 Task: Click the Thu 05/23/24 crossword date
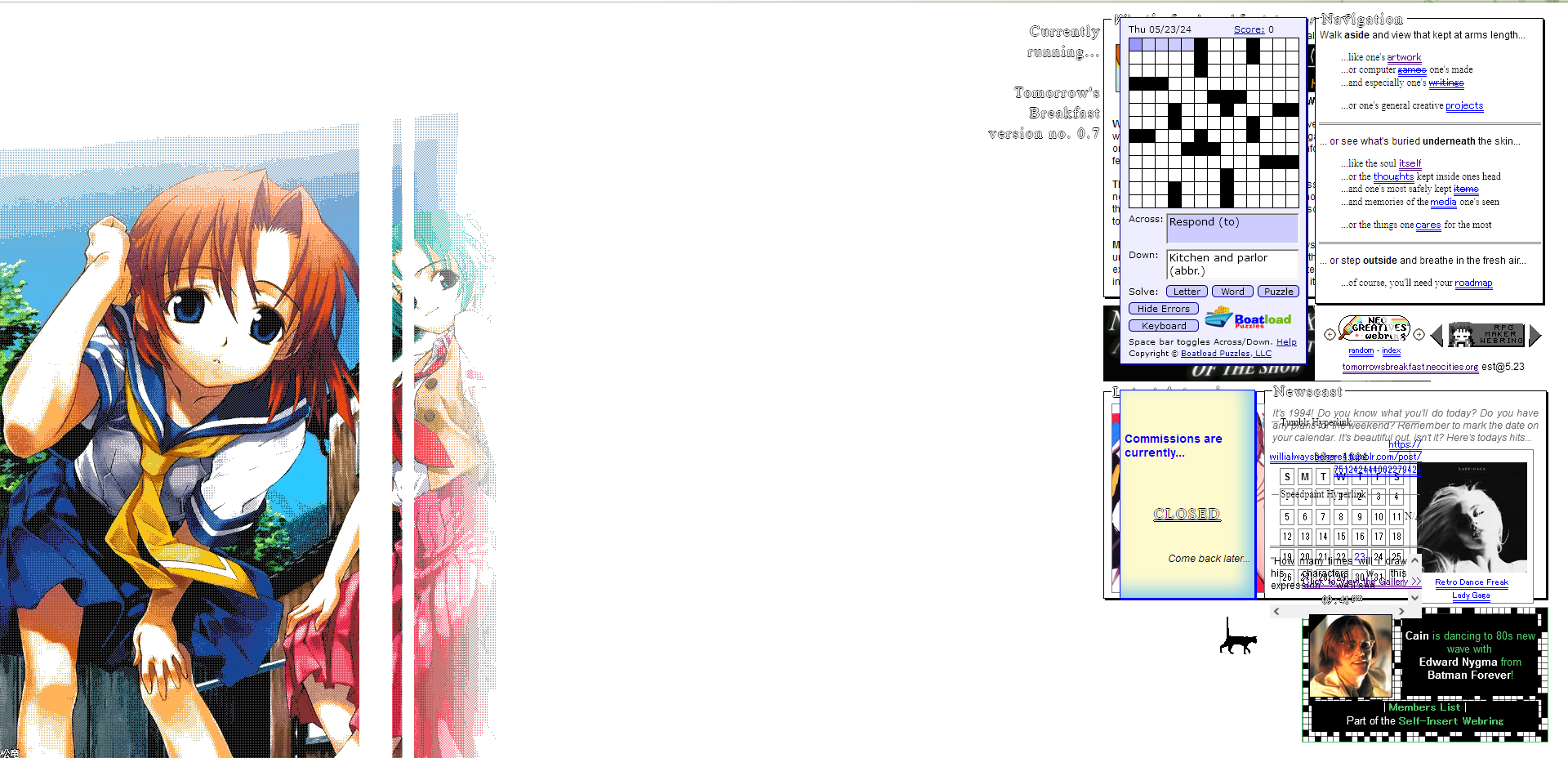(x=1160, y=29)
